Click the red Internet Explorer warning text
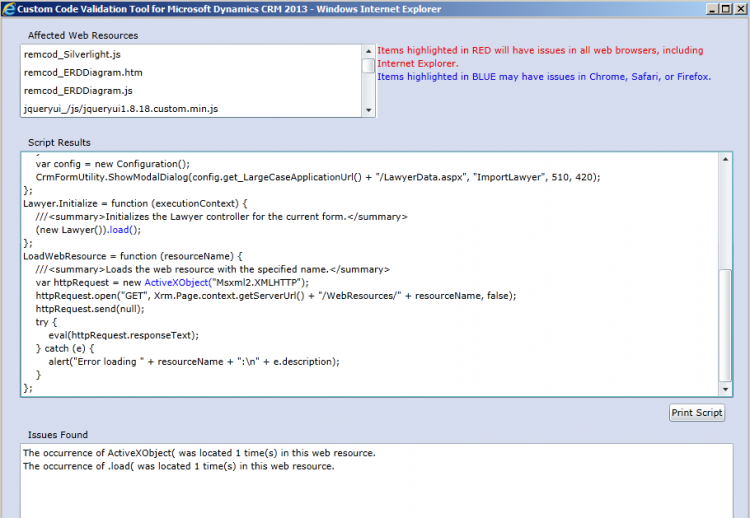 [x=540, y=57]
